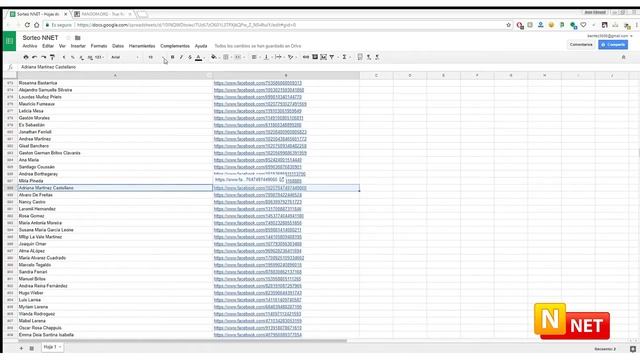Open the Insertar menu

tap(78, 46)
